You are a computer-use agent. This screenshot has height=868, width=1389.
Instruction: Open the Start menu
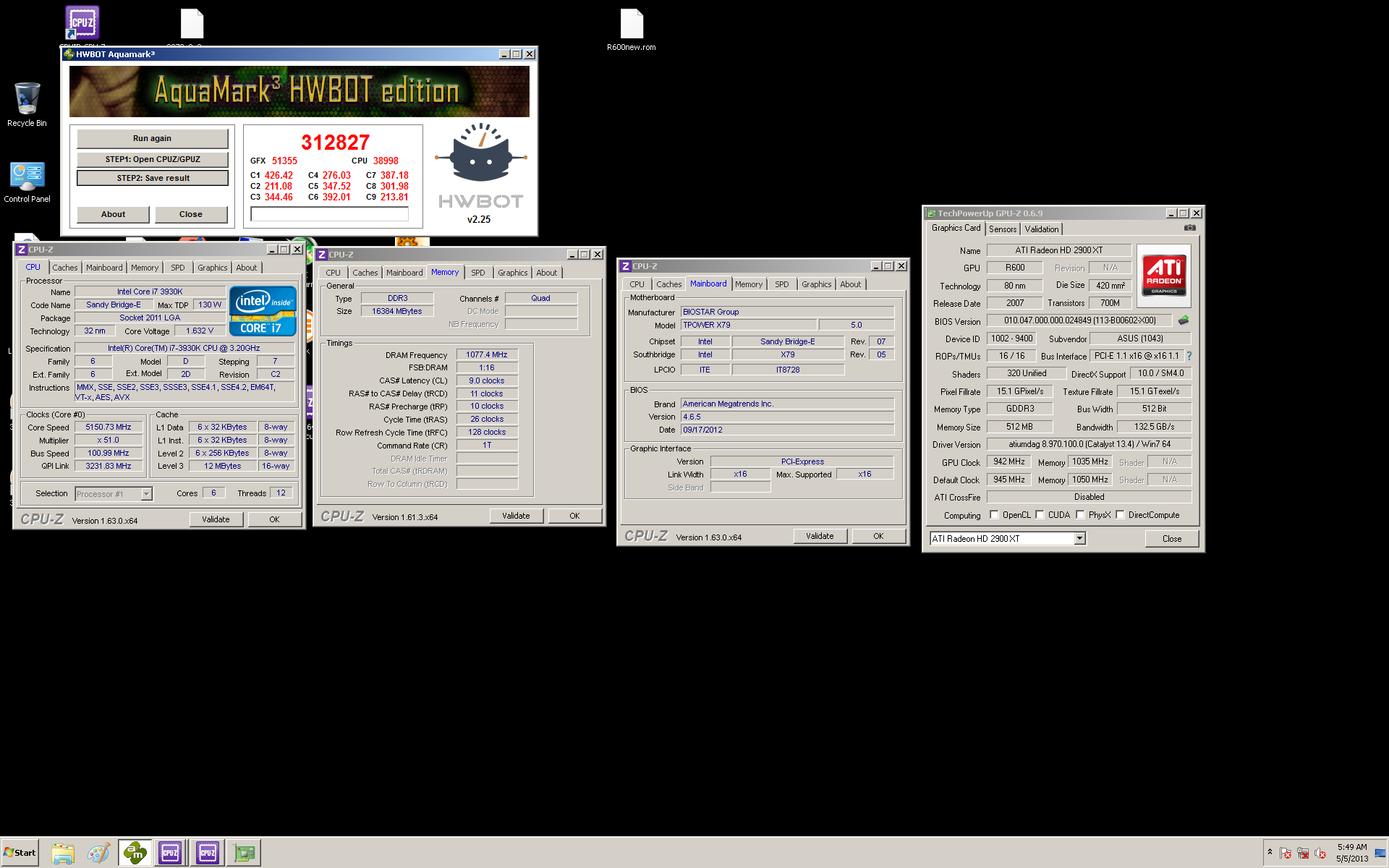(20, 853)
